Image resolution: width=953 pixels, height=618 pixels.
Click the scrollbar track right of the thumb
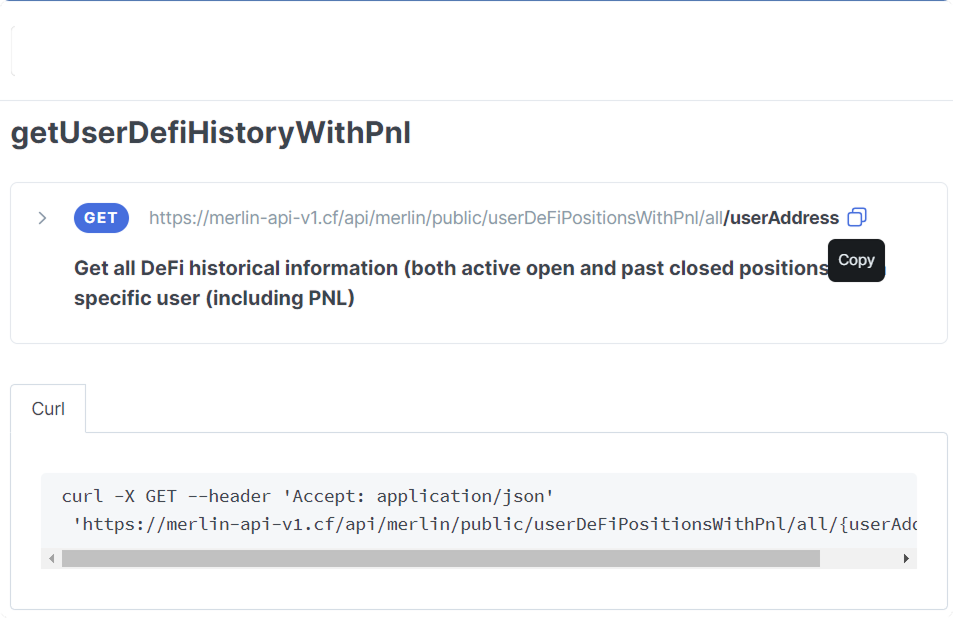click(x=858, y=558)
